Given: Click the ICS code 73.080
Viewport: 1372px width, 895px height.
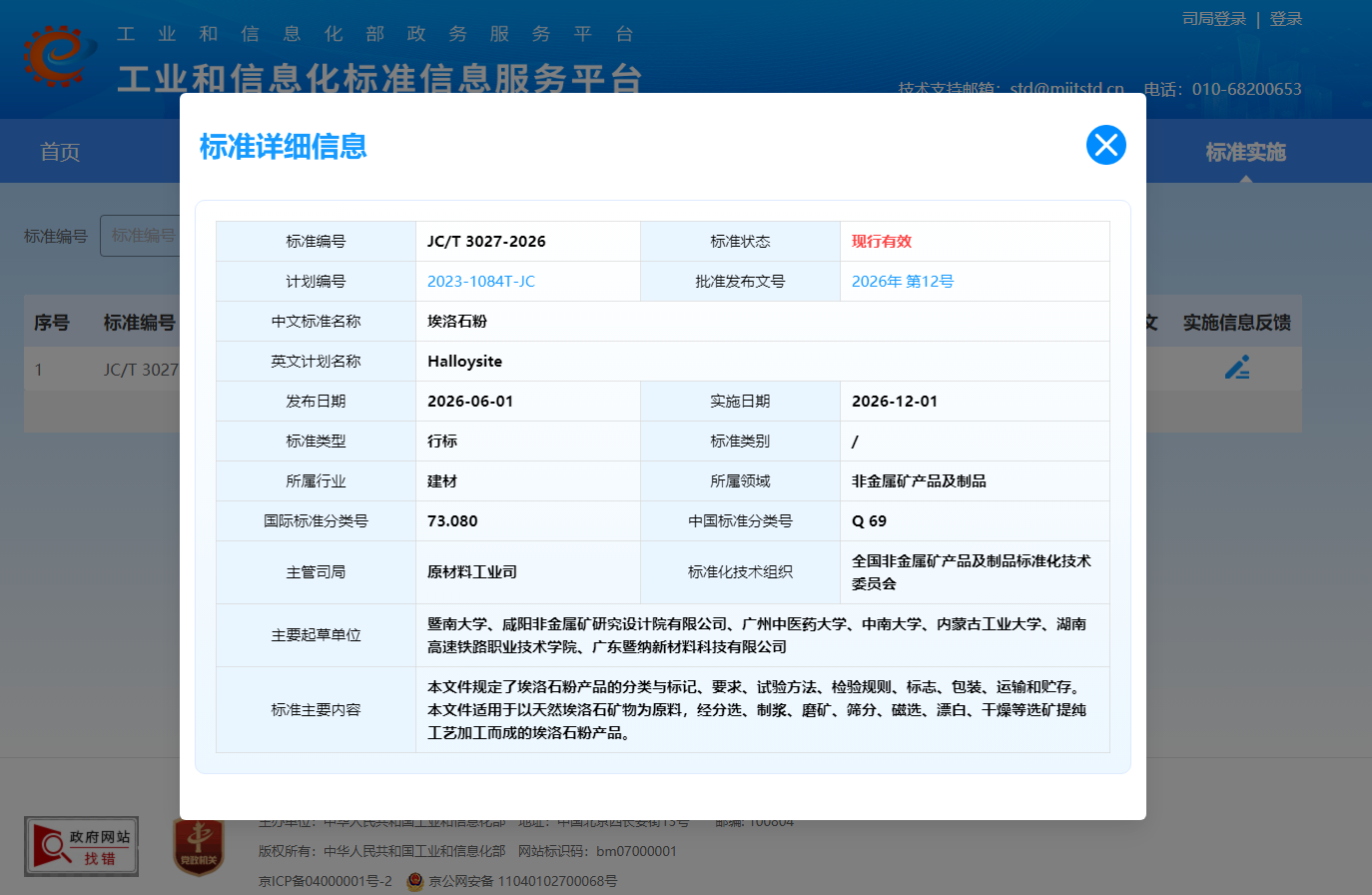Looking at the screenshot, I should (x=452, y=521).
